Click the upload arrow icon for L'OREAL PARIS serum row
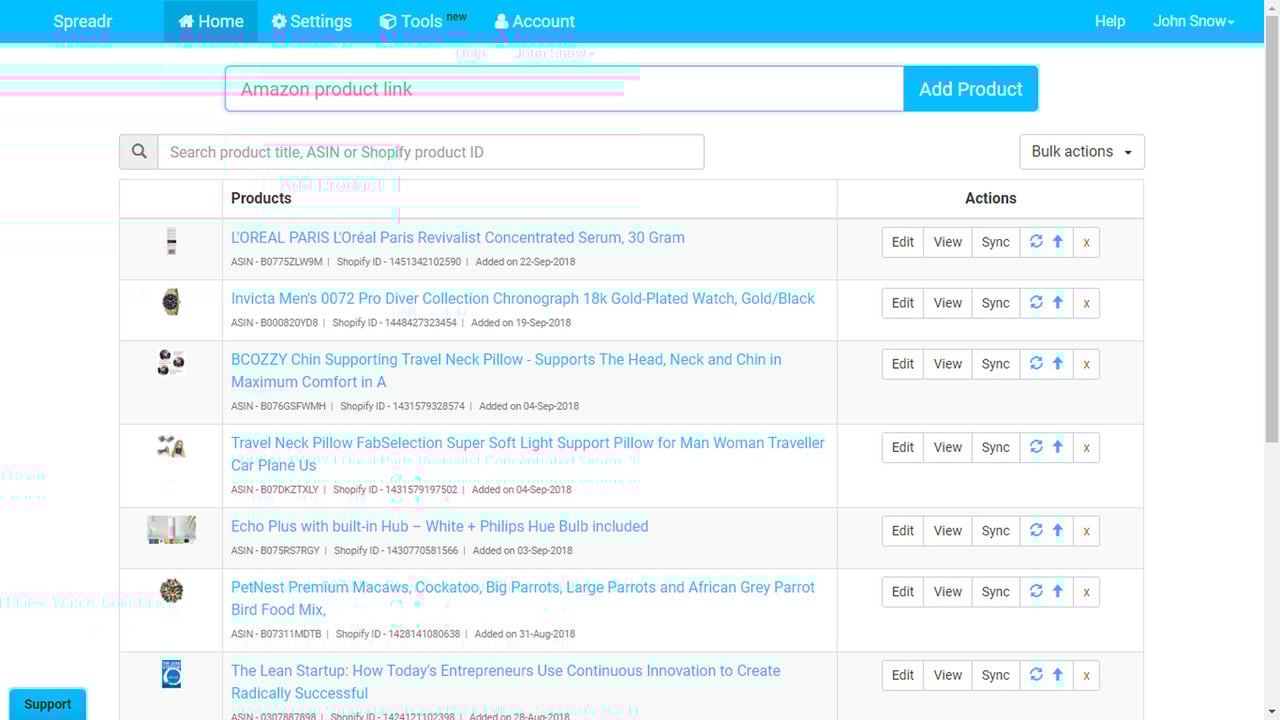This screenshot has width=1280, height=720. pyautogui.click(x=1057, y=242)
